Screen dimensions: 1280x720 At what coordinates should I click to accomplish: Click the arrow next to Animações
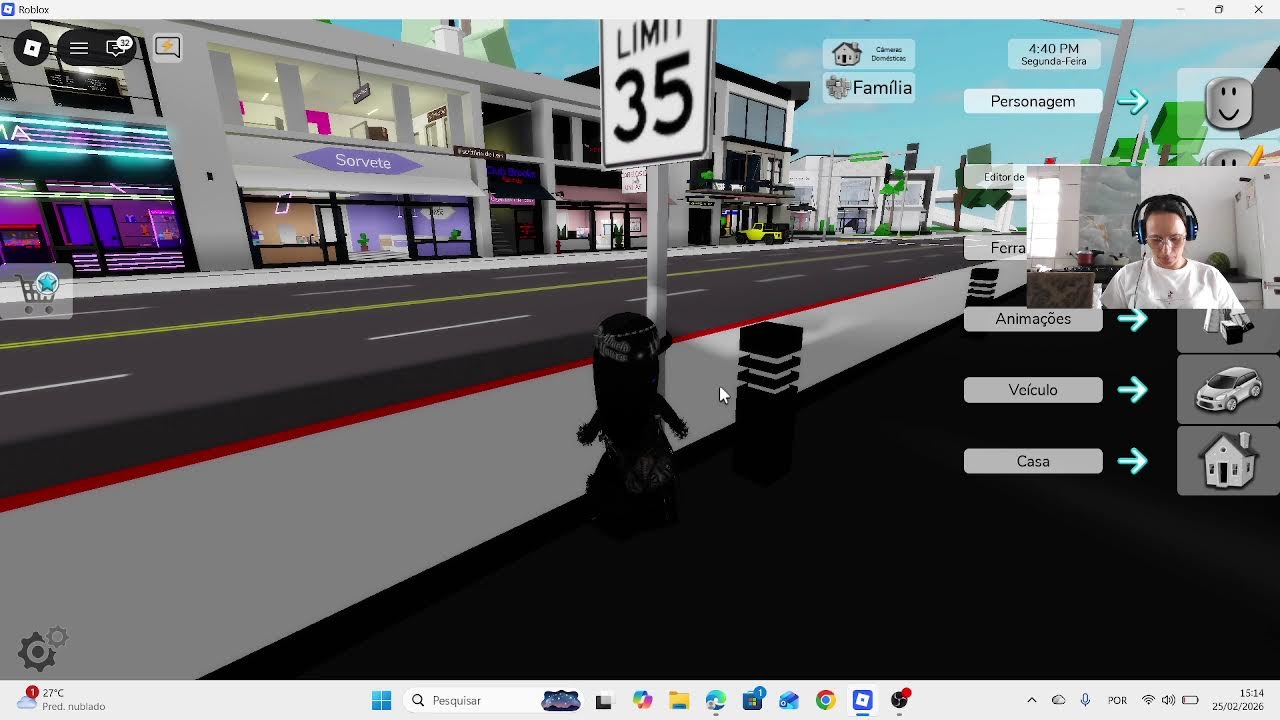pyautogui.click(x=1133, y=319)
